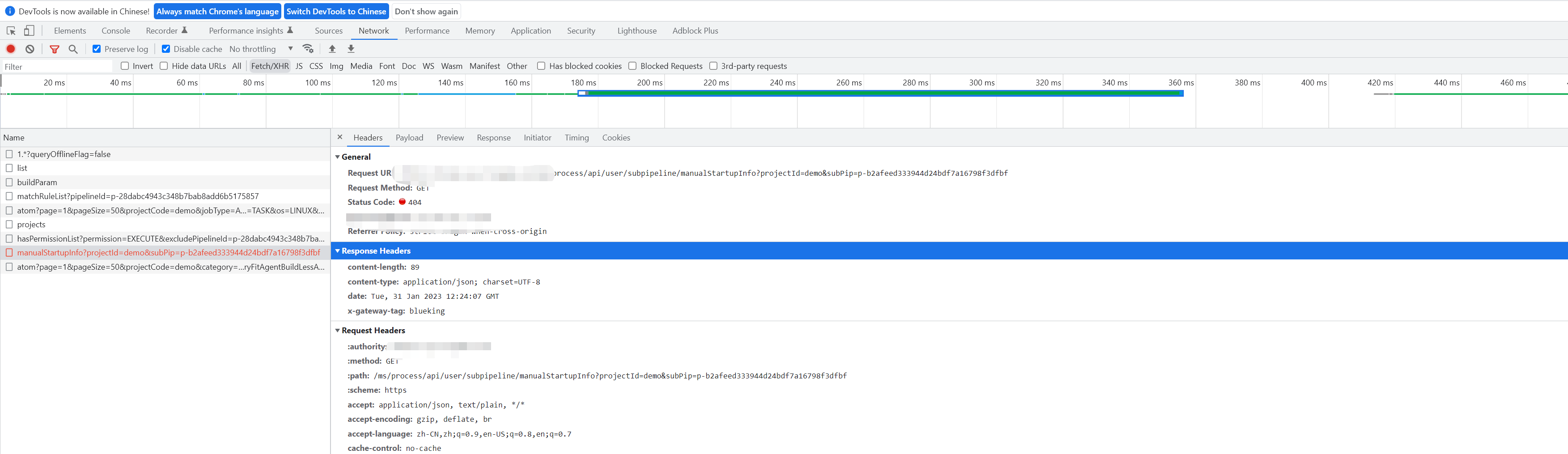The height and width of the screenshot is (454, 1568).
Task: Collapse the Response Headers section
Action: coord(339,251)
